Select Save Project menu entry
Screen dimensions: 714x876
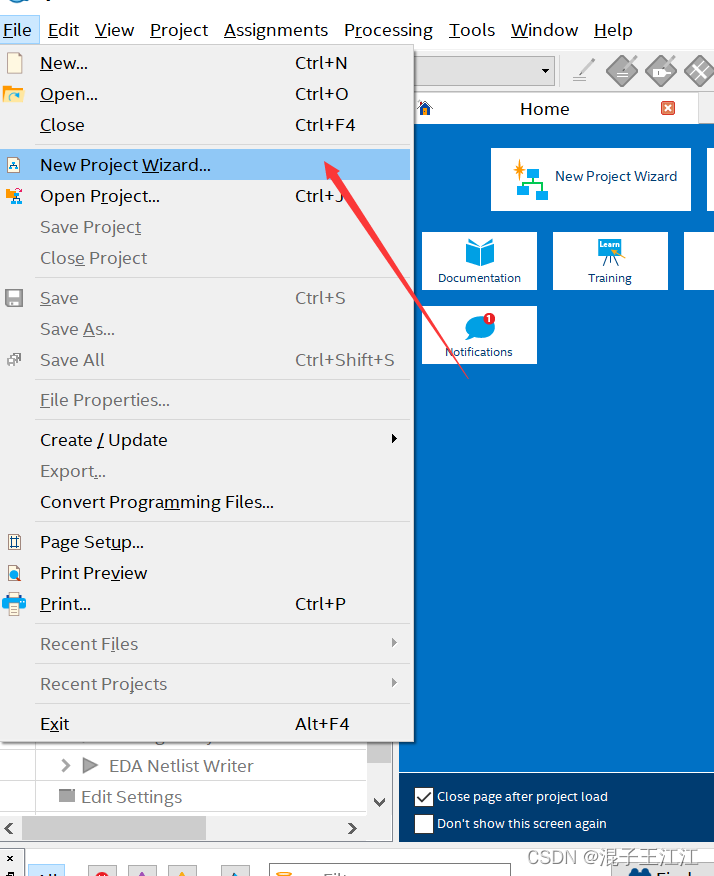[x=205, y=227]
